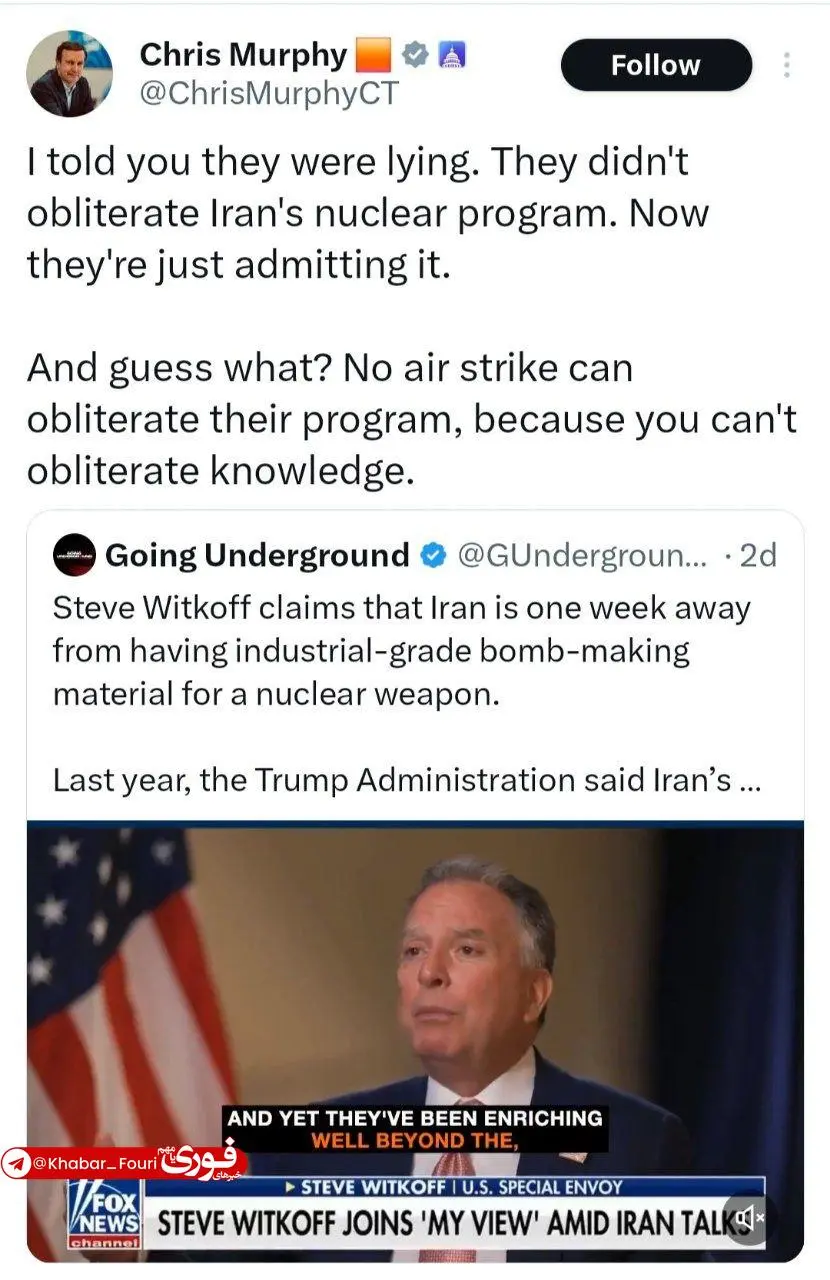This screenshot has width=830, height=1280.
Task: Open the three-dot more options menu
Action: [x=787, y=66]
